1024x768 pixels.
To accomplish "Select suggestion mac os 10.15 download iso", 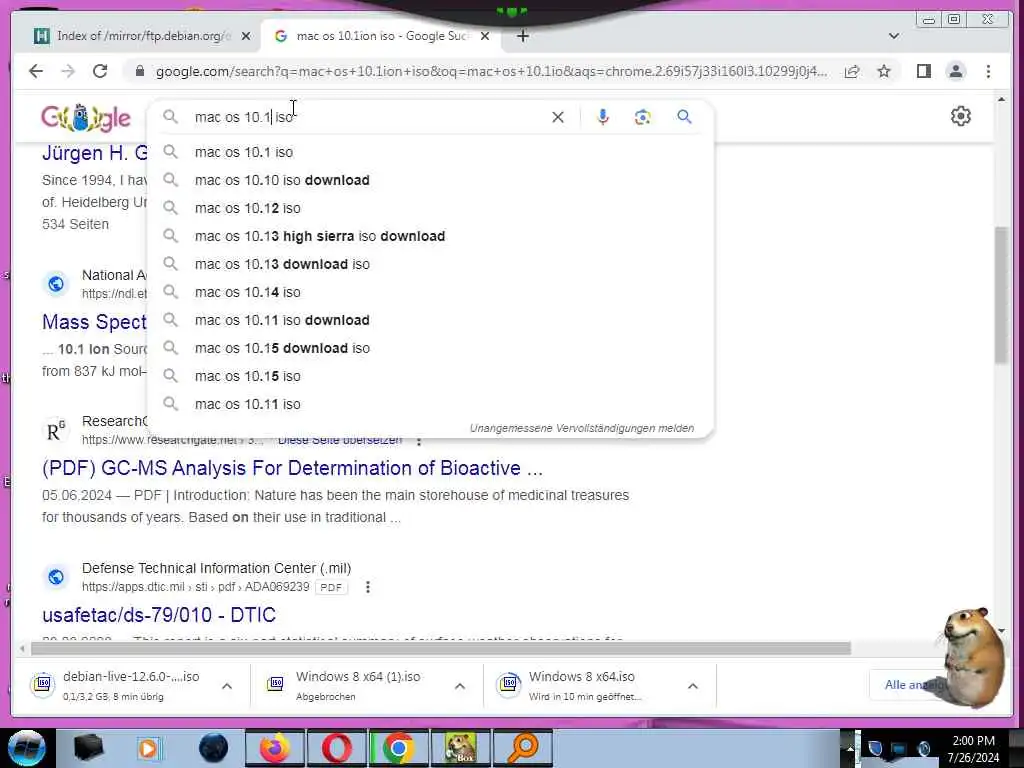I will pyautogui.click(x=431, y=349).
